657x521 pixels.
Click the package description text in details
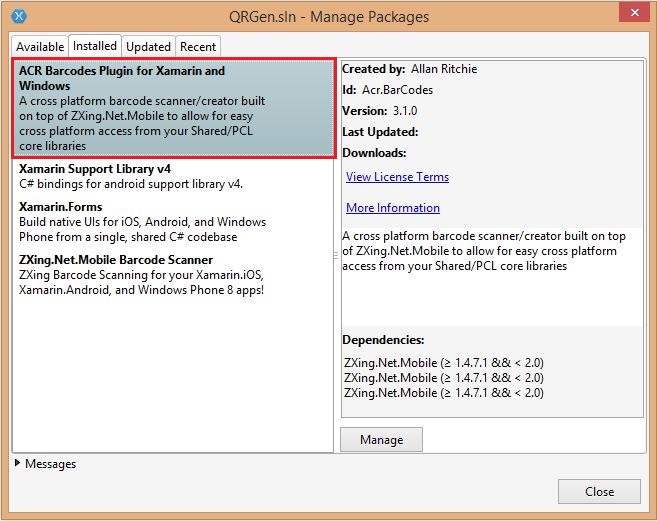[x=490, y=251]
